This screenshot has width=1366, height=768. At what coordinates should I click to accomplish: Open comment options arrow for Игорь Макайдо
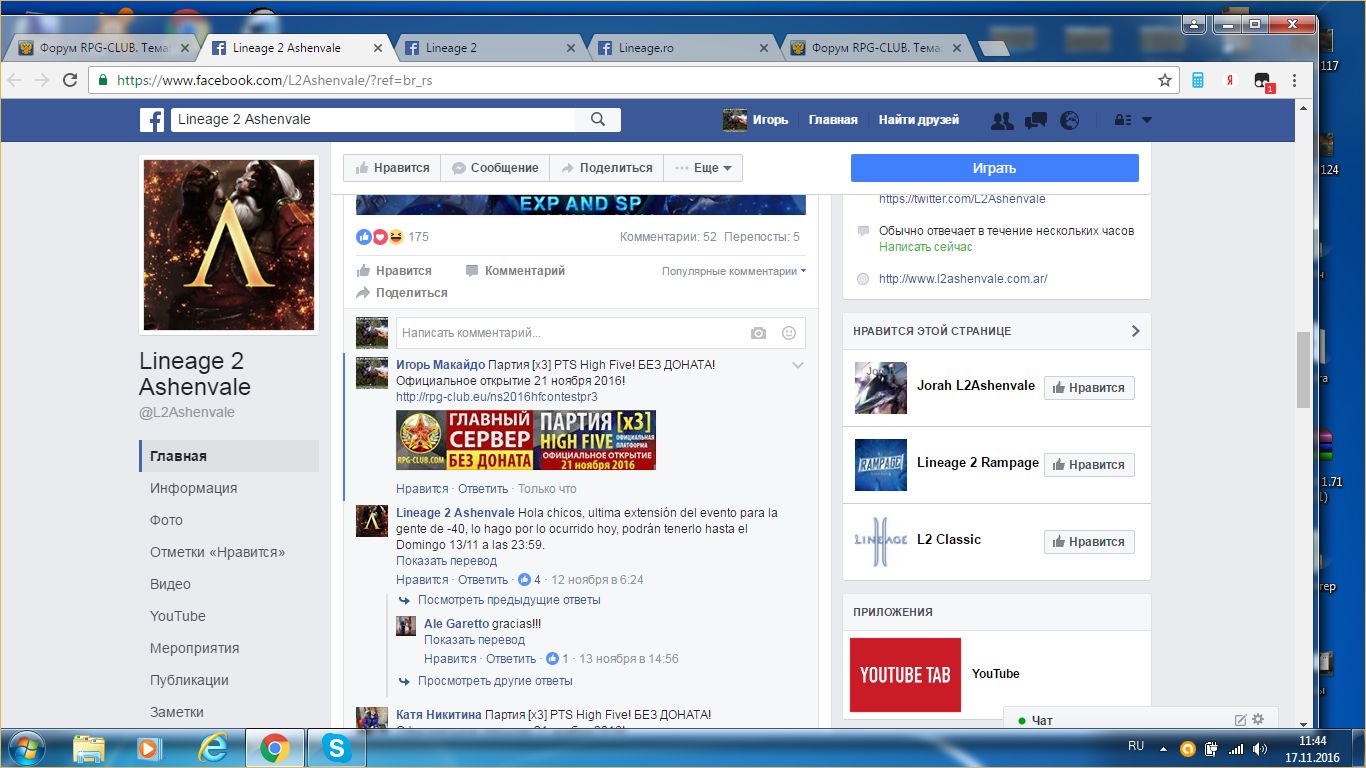point(798,366)
